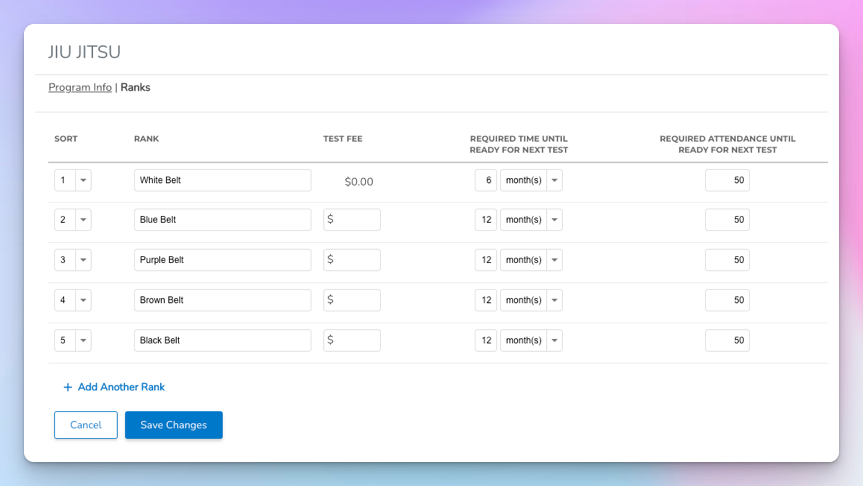The width and height of the screenshot is (863, 486).
Task: Open sort dropdown for Brown Belt
Action: tap(73, 300)
